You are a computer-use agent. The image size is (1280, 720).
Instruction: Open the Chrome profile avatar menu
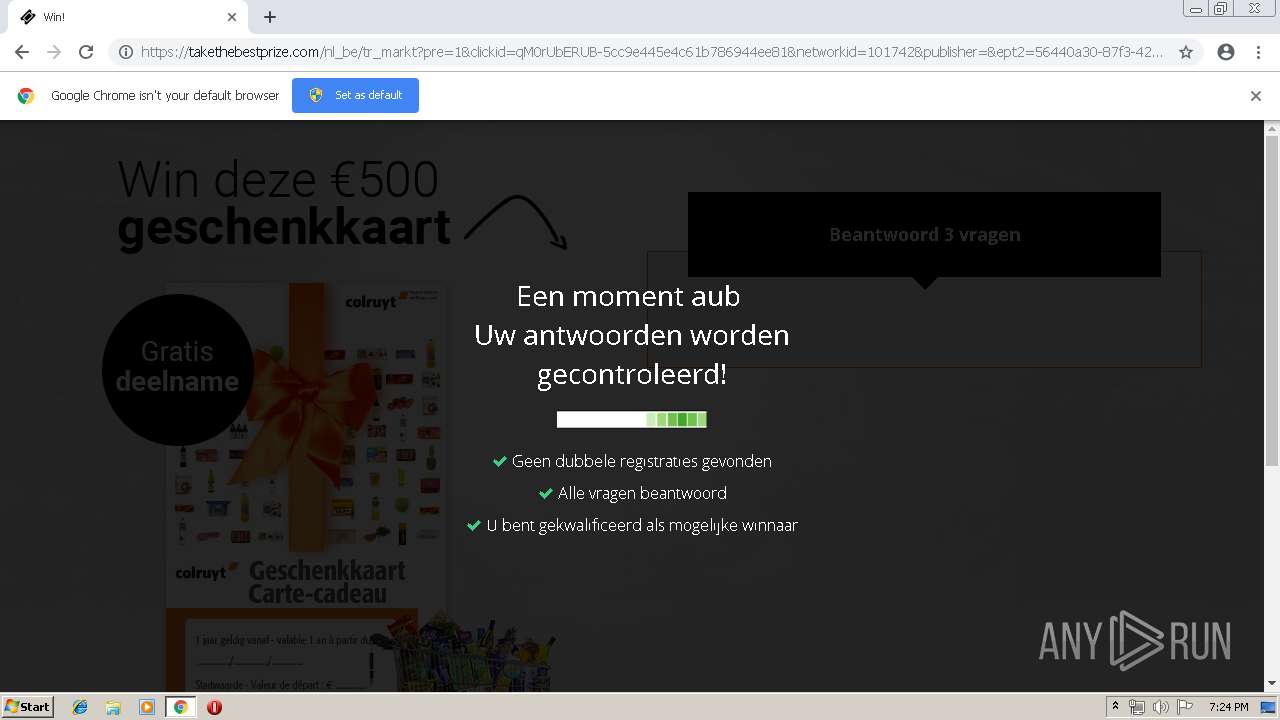(x=1226, y=52)
